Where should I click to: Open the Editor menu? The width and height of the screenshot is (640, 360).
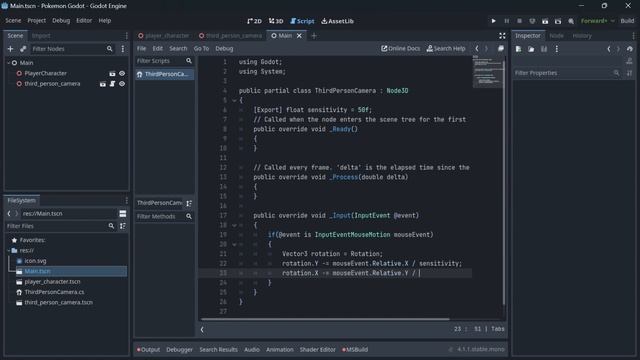click(84, 20)
